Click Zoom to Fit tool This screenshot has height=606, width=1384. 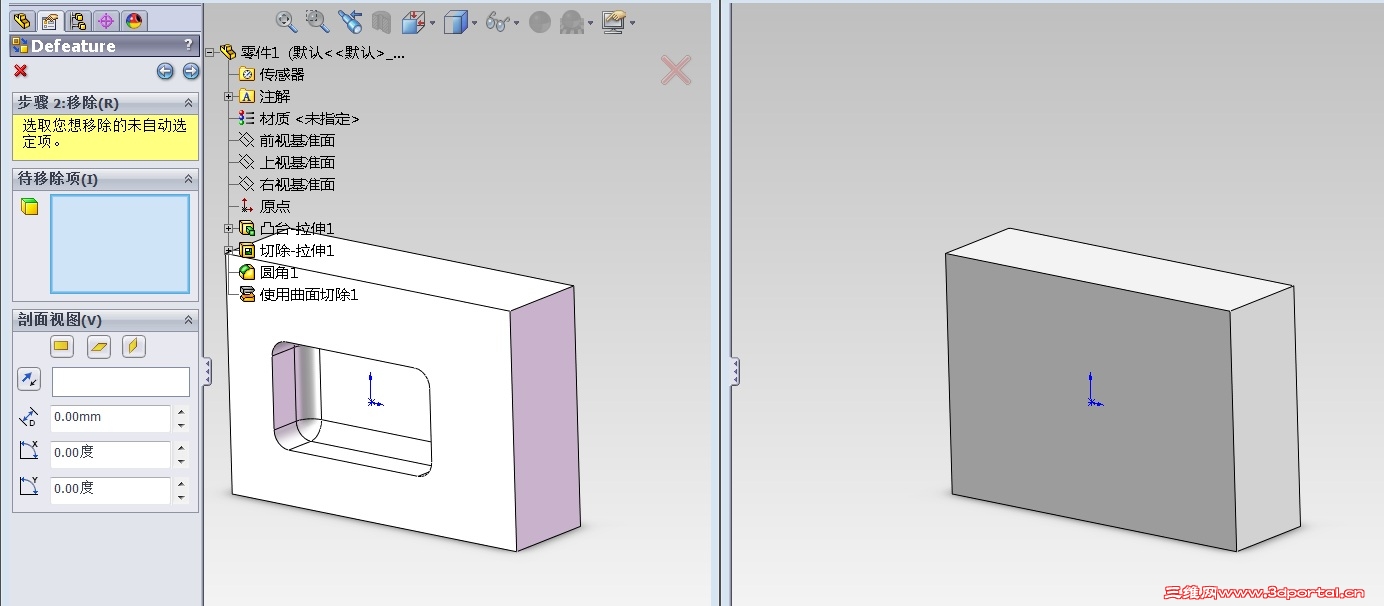click(286, 21)
